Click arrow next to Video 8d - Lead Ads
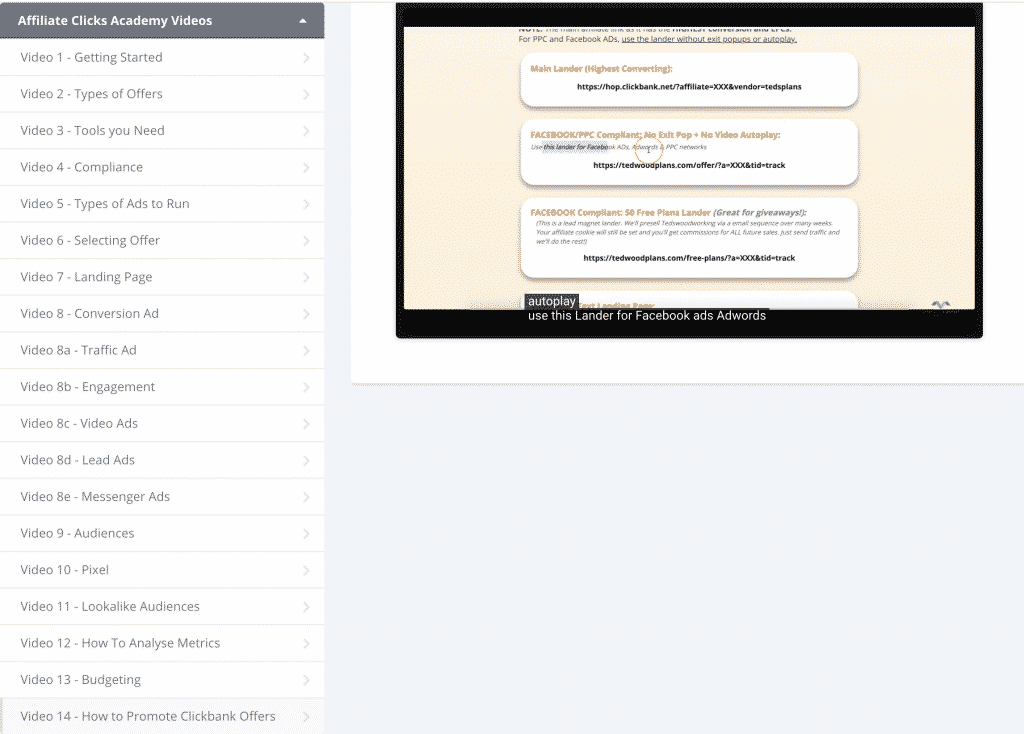The width and height of the screenshot is (1024, 734). [x=306, y=460]
